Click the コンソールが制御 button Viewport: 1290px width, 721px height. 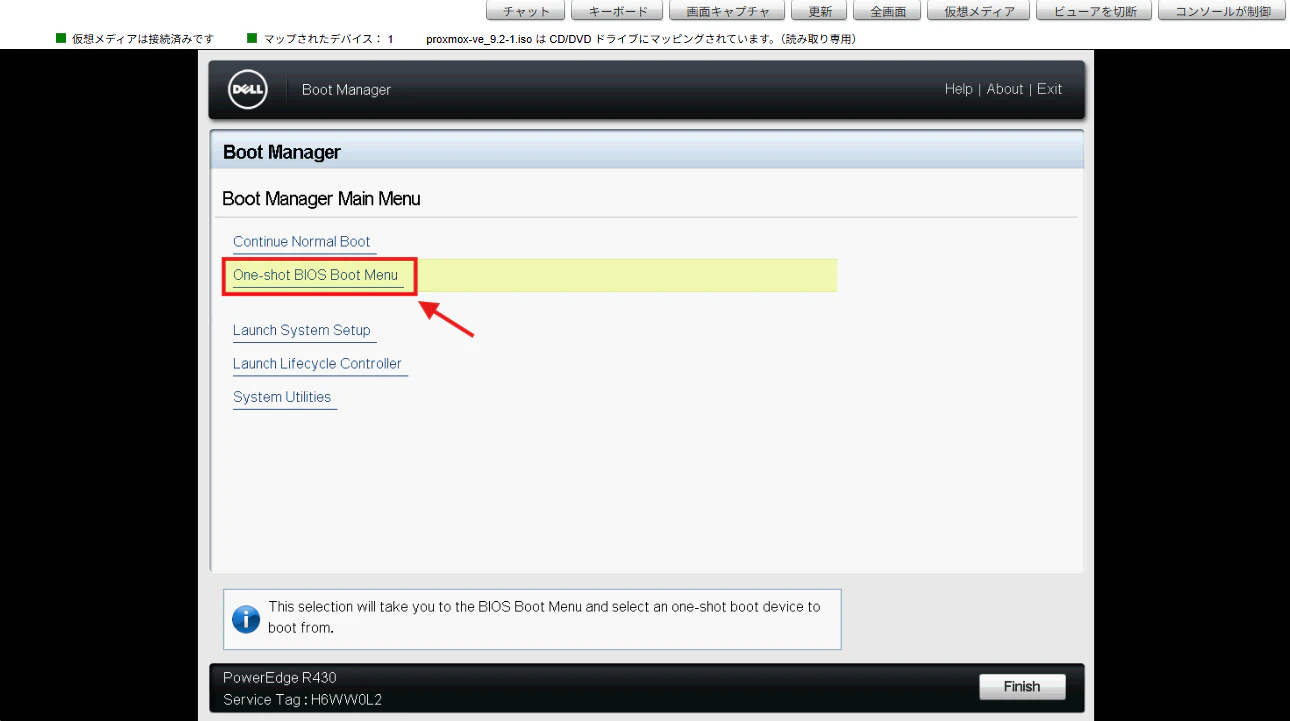[1222, 11]
